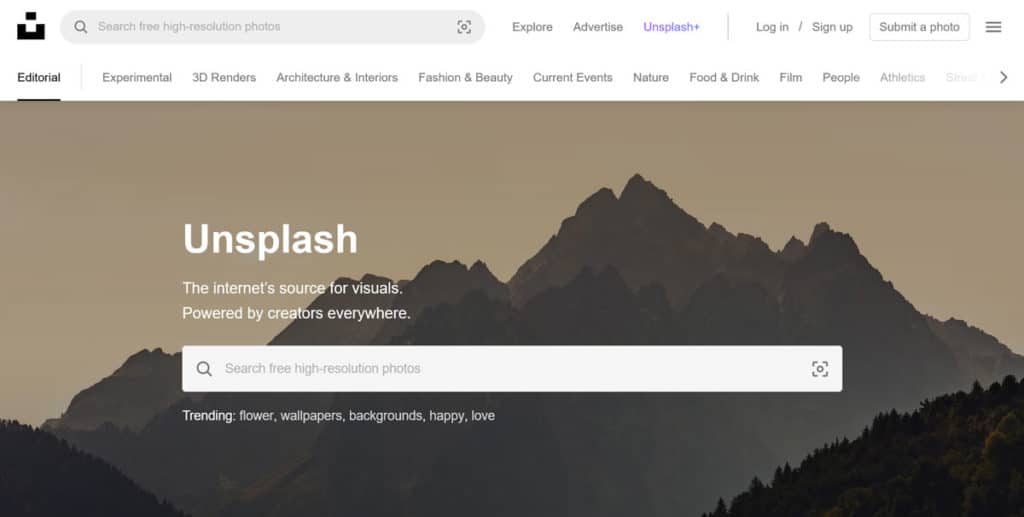Screen dimensions: 1024x517
Task: Open the Unsplash+ link
Action: [671, 27]
